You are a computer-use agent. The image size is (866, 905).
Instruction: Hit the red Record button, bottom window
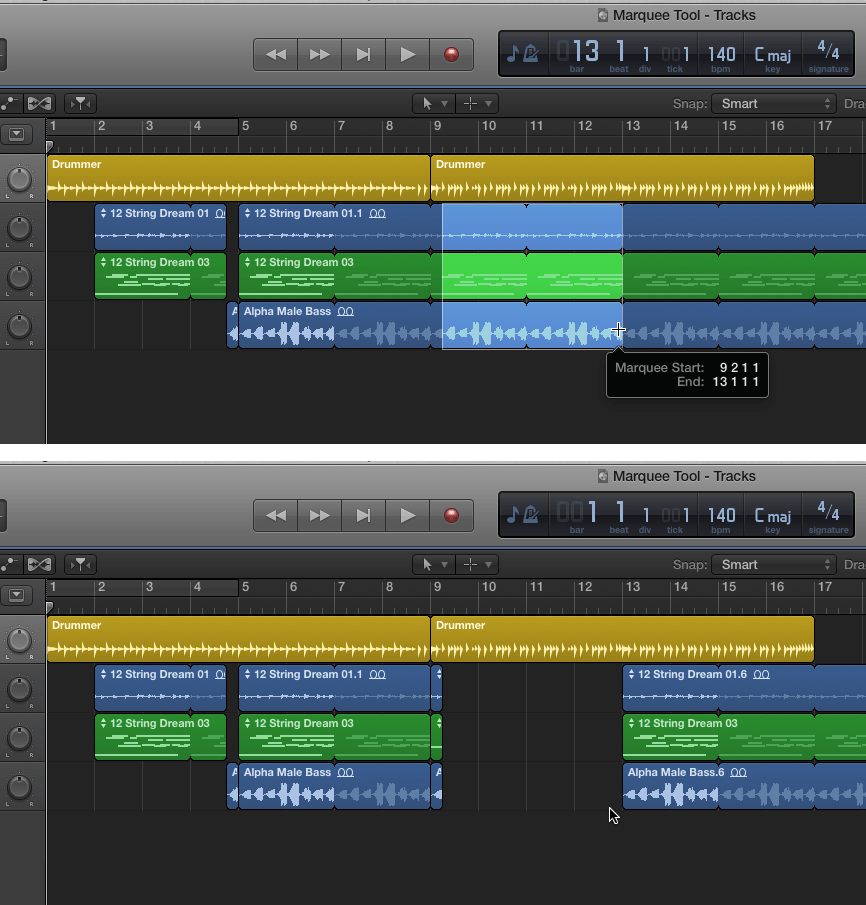click(x=451, y=515)
